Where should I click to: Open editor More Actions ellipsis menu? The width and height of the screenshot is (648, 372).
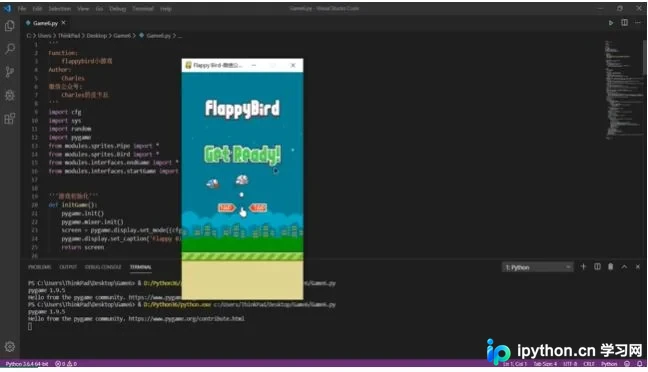pyautogui.click(x=638, y=23)
